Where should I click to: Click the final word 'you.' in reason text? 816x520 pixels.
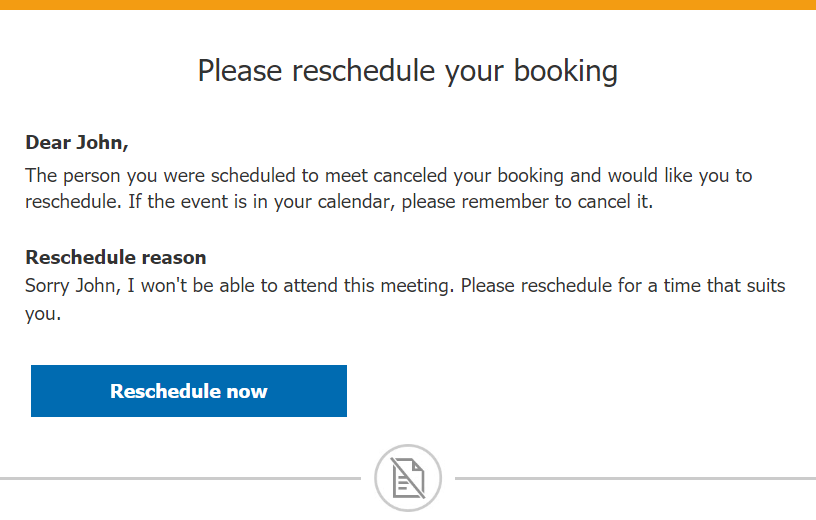[43, 314]
